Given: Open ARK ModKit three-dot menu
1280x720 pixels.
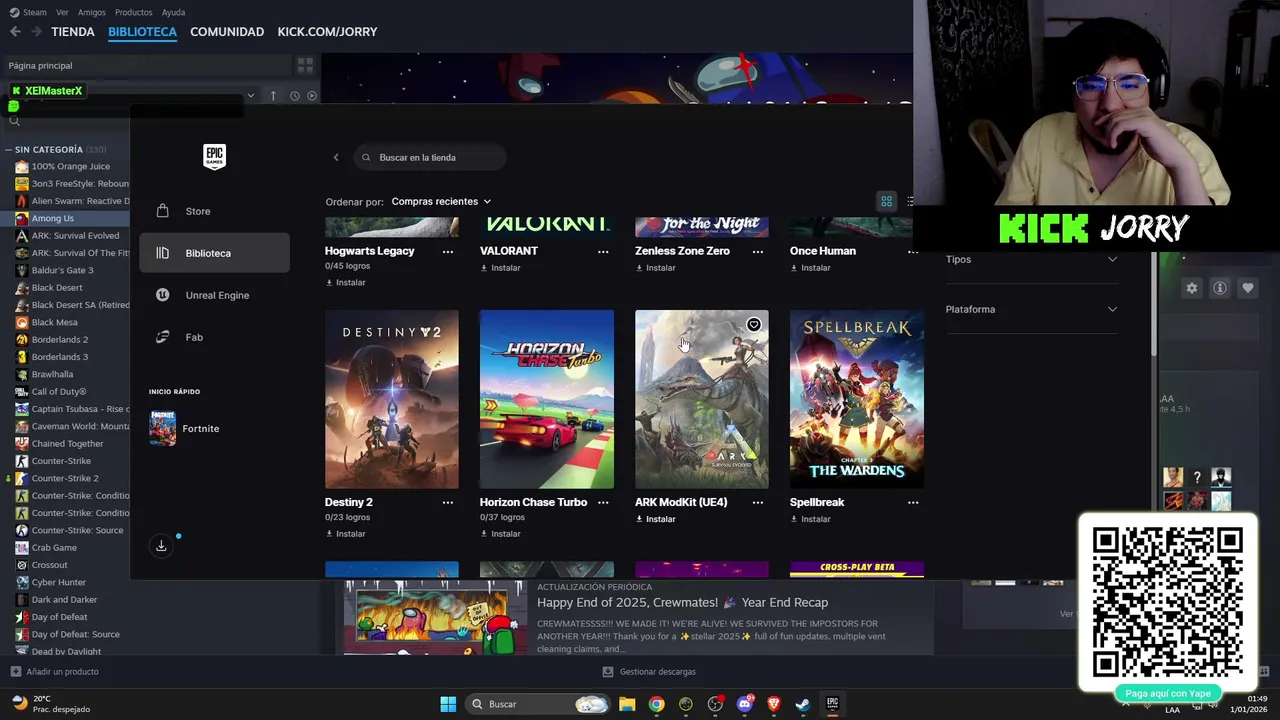Looking at the screenshot, I should click(x=758, y=502).
